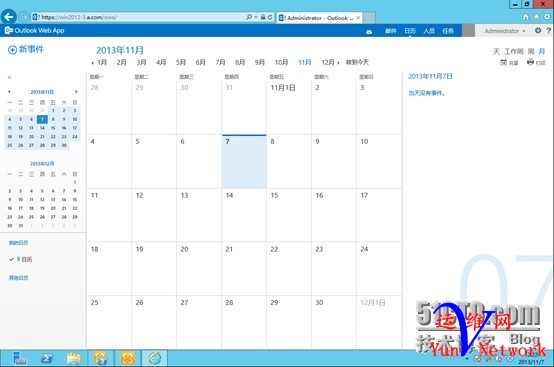Viewport: 554px width, 367px height.
Task: Click the 我的日历 heading
Action: 18,243
